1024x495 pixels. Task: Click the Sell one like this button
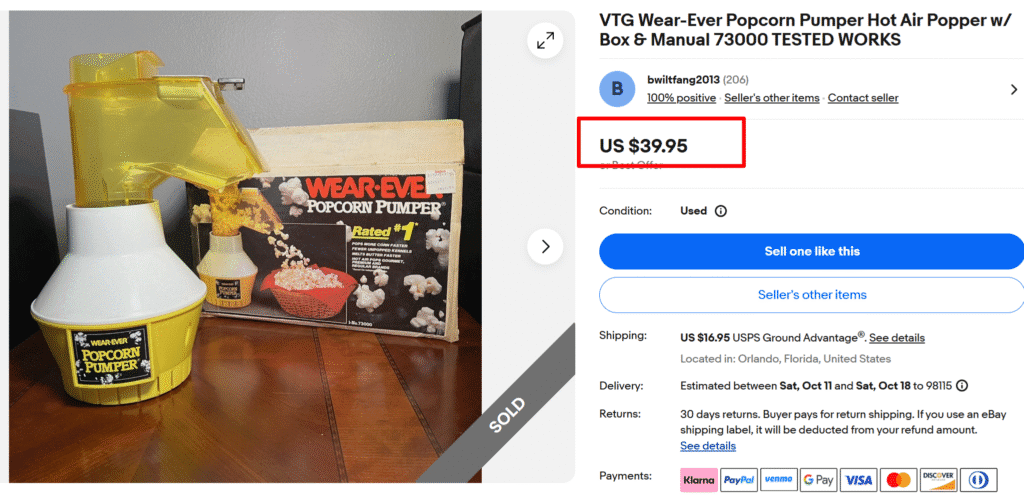pyautogui.click(x=812, y=251)
